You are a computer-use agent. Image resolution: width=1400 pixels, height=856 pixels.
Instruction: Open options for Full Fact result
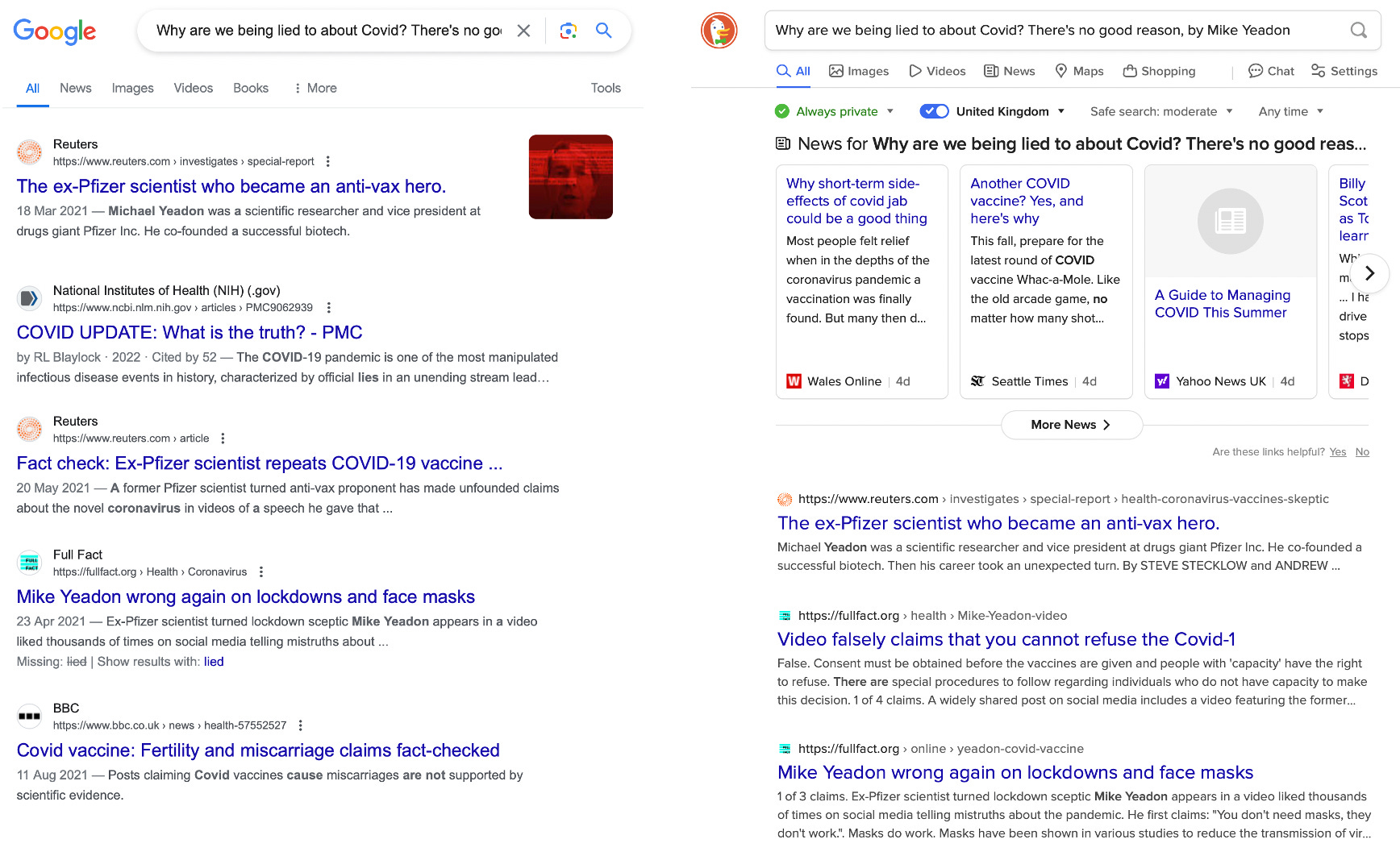coord(260,571)
